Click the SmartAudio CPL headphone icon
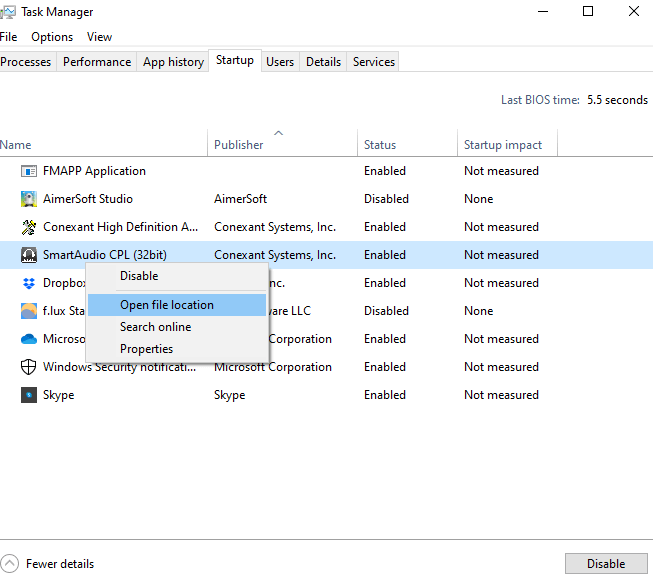This screenshot has width=653, height=584. coord(29,255)
